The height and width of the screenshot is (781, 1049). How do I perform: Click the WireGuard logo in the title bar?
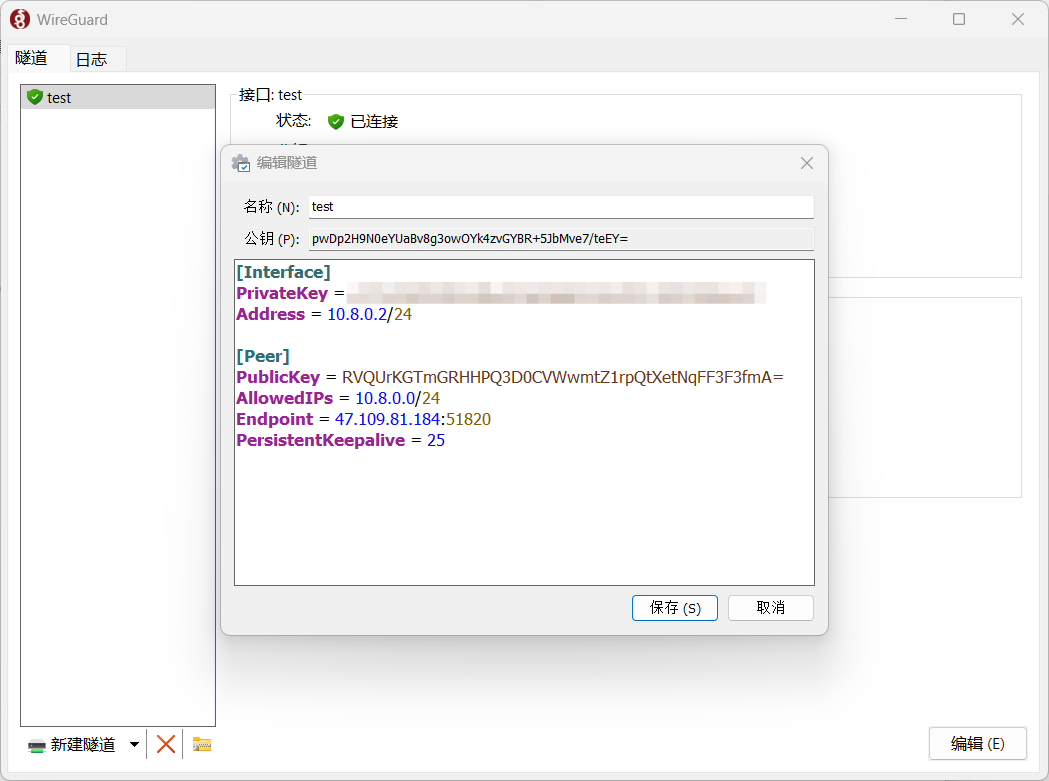(20, 19)
